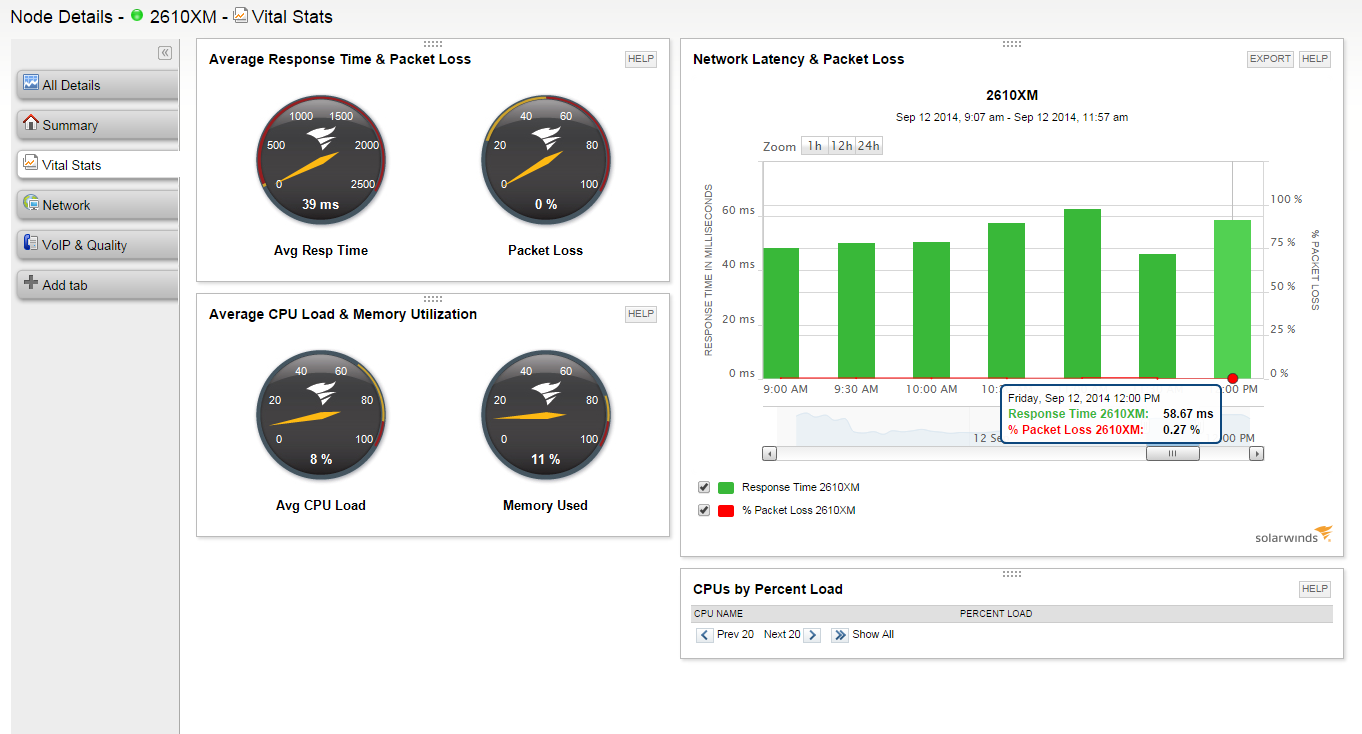Click EXPORT on Network Latency panel
This screenshot has height=734, width=1362.
click(1270, 59)
